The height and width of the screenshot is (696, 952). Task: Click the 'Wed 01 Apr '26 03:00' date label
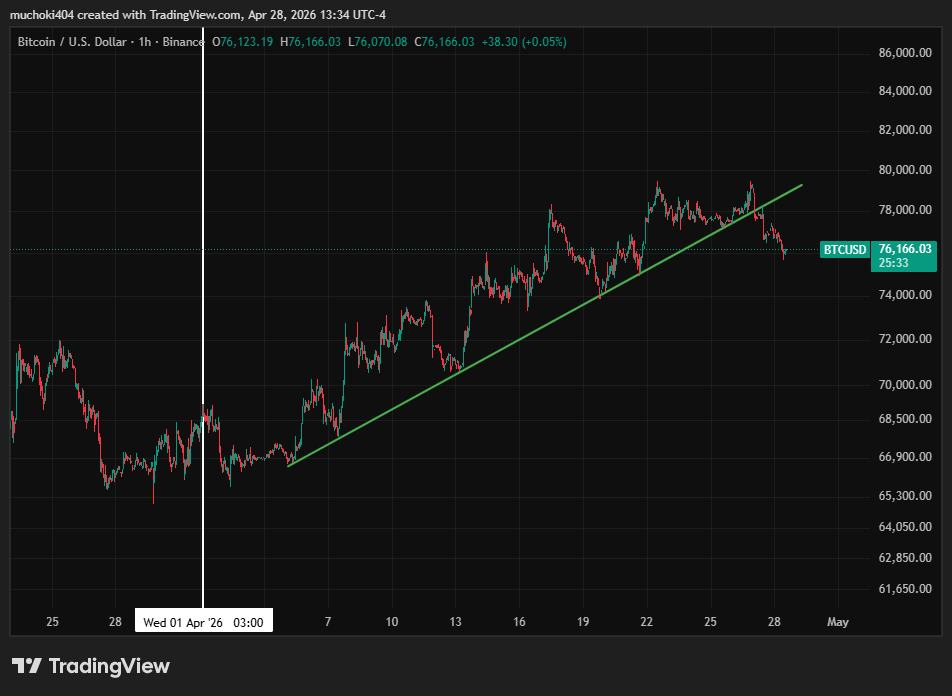pyautogui.click(x=203, y=622)
